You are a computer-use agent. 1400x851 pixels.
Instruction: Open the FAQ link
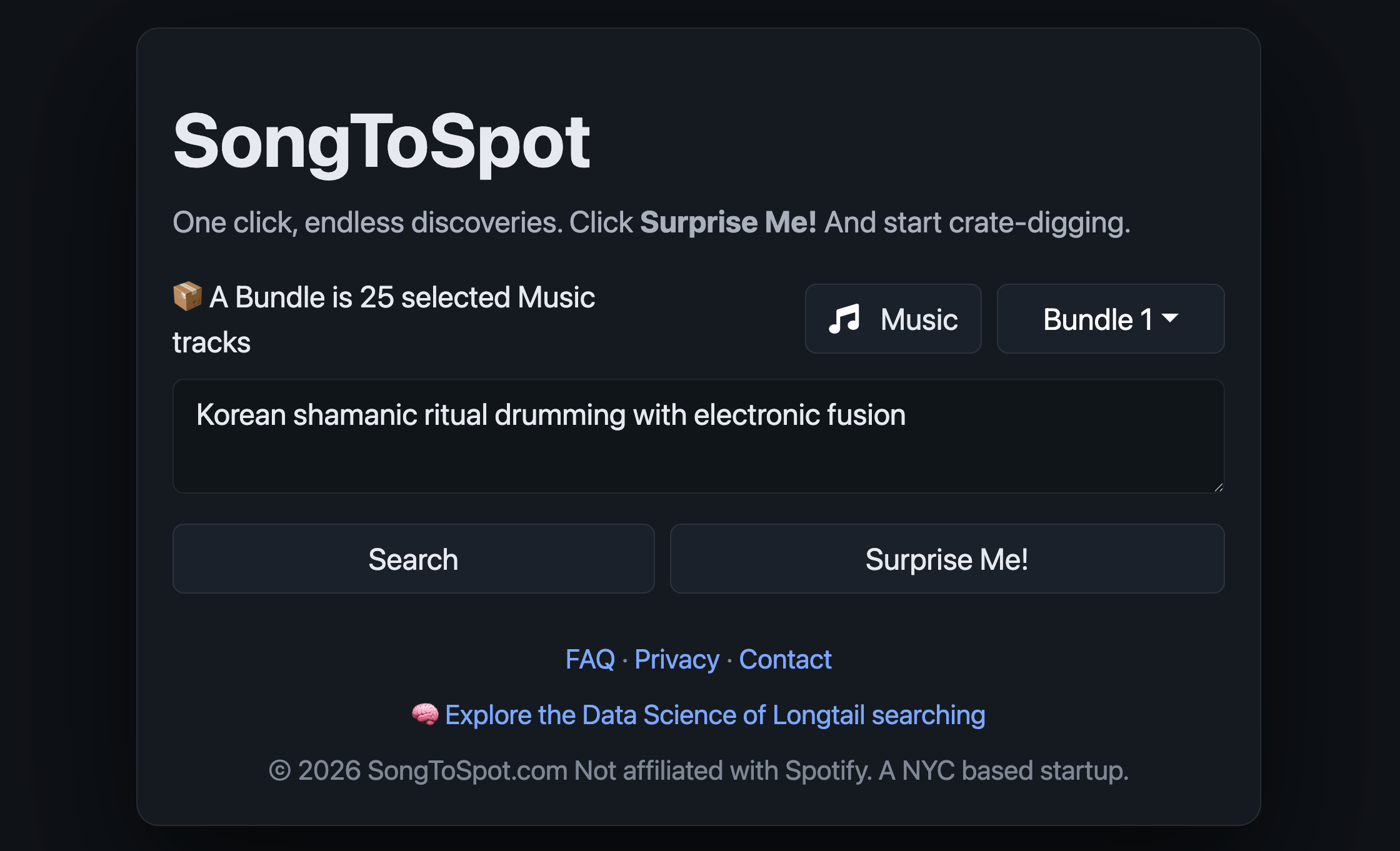590,660
